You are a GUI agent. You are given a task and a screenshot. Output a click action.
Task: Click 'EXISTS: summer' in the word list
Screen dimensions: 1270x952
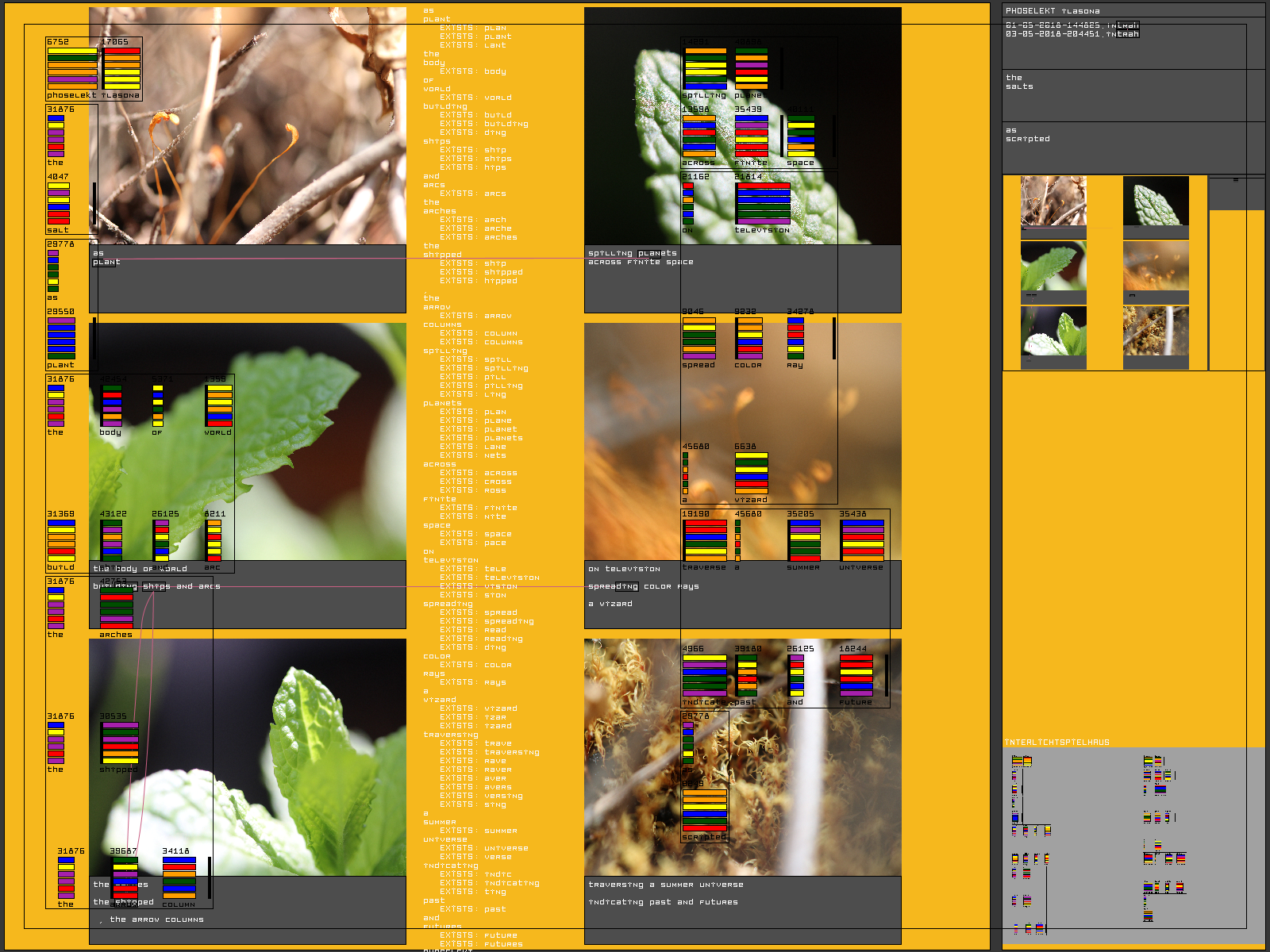pyautogui.click(x=479, y=831)
